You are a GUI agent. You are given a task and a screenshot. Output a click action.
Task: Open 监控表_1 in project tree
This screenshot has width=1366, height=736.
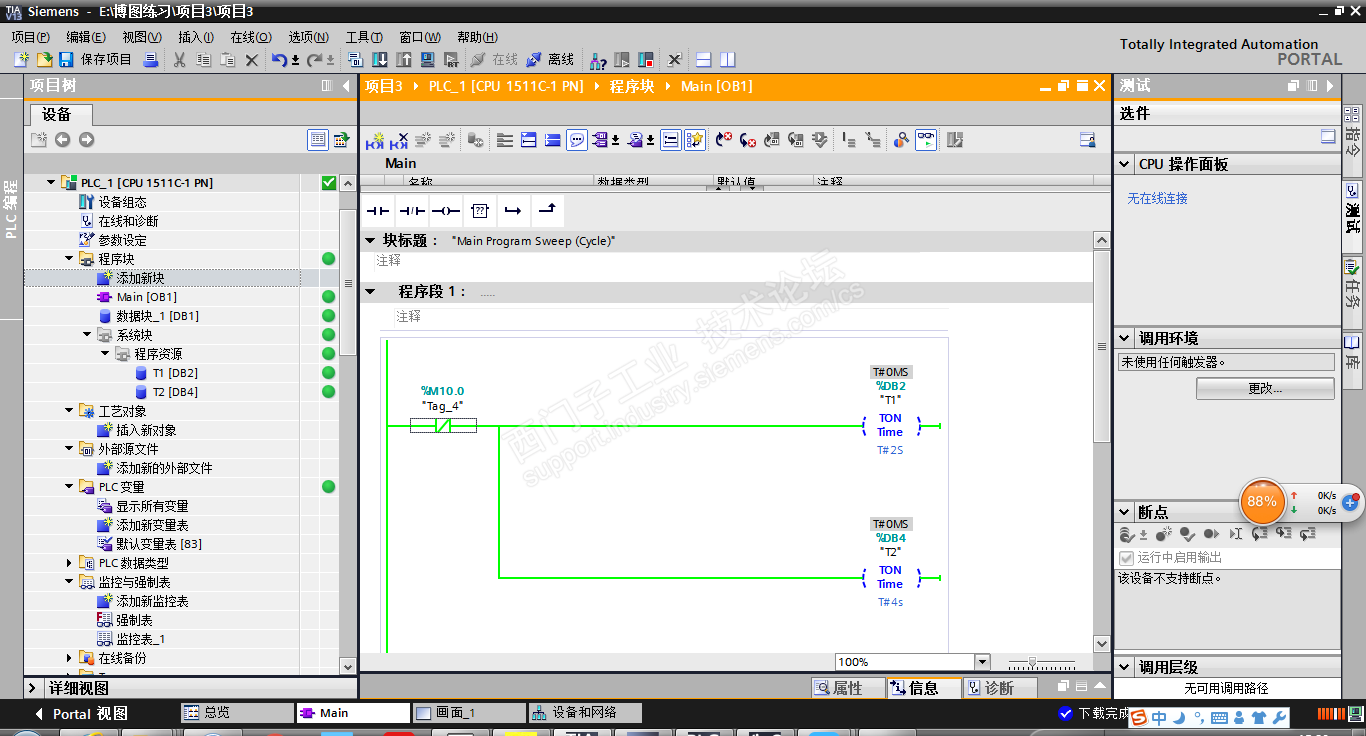click(x=140, y=639)
